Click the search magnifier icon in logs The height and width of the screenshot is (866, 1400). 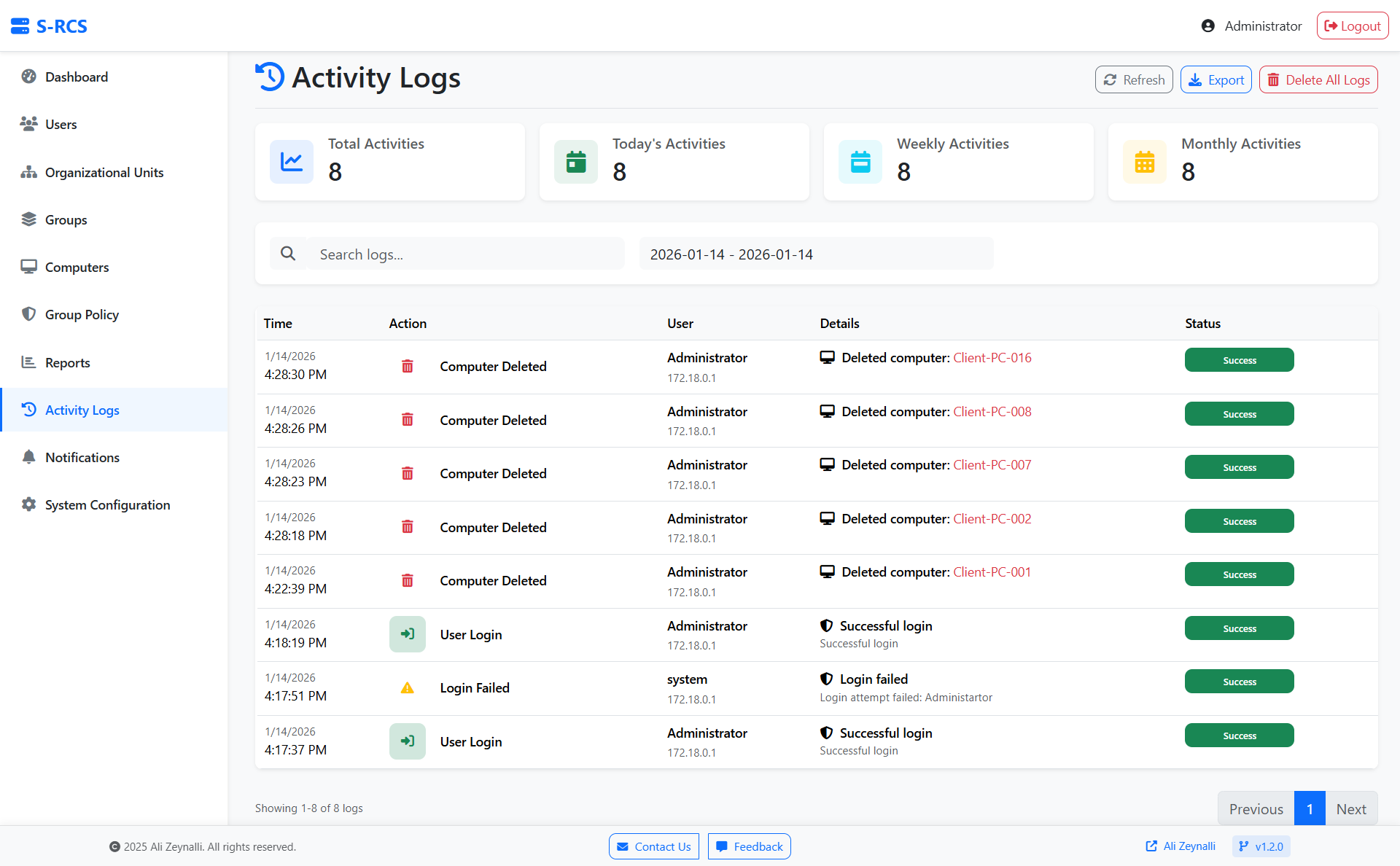pos(288,253)
